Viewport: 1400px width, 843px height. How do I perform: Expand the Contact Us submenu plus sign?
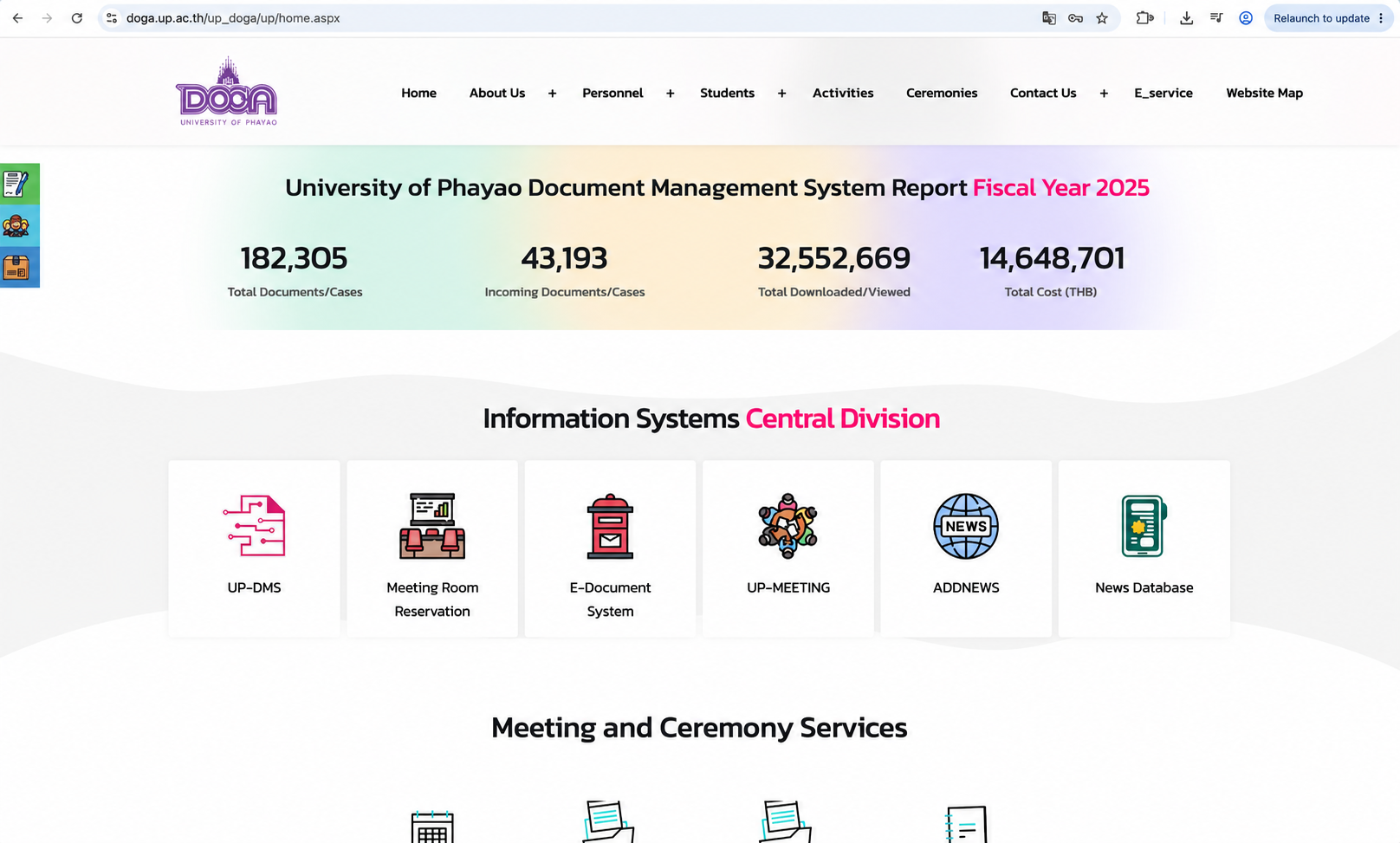[1104, 94]
